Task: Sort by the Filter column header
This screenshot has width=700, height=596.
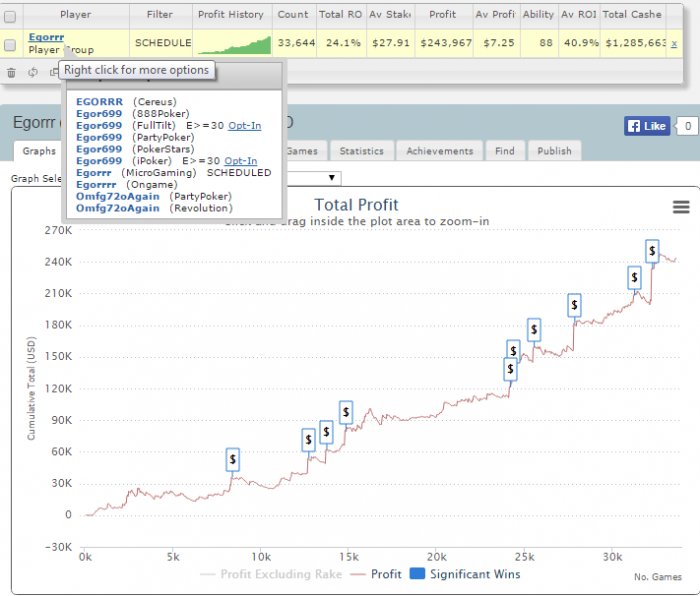Action: [x=160, y=14]
